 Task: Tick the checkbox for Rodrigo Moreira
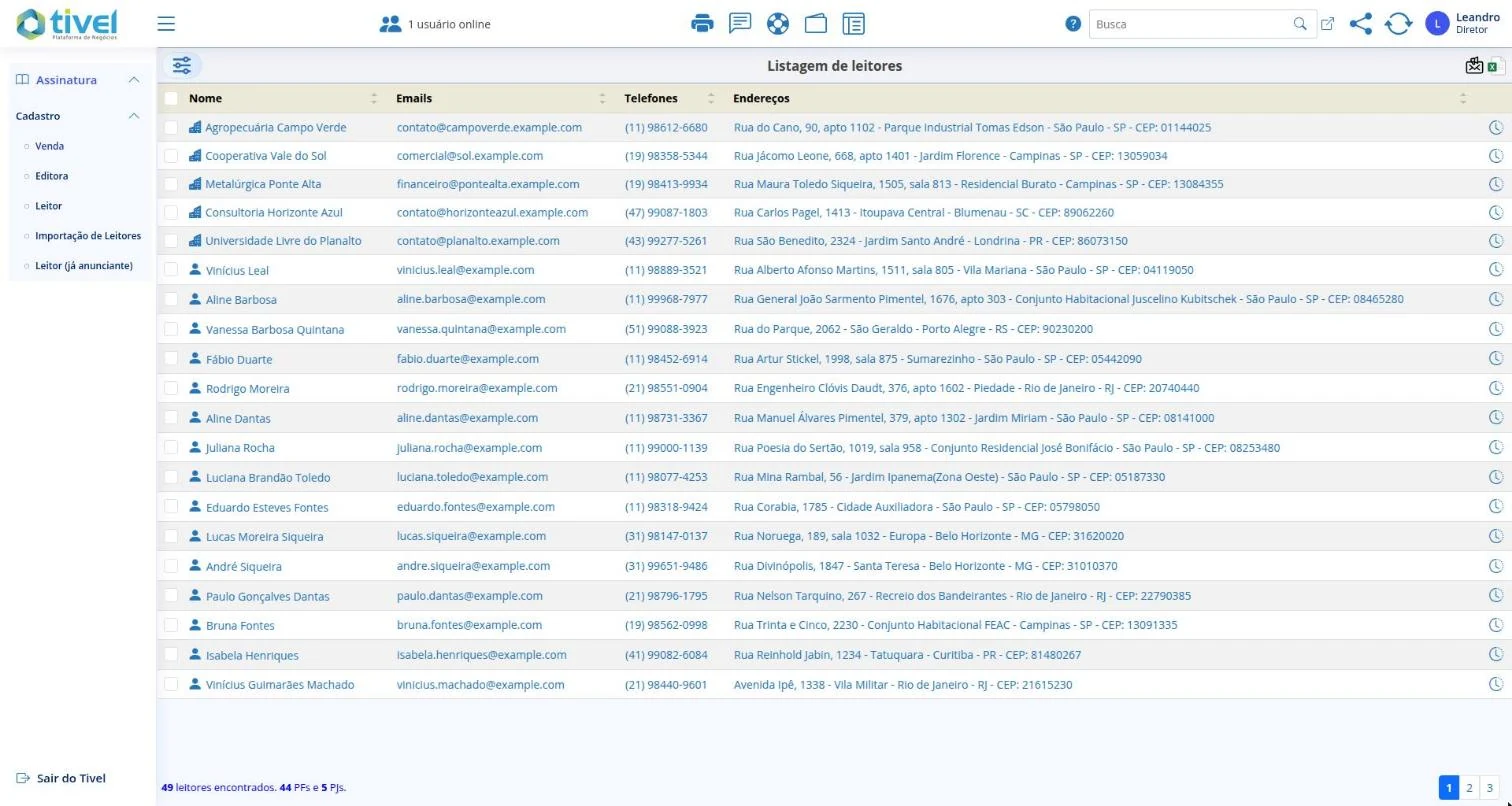point(171,388)
